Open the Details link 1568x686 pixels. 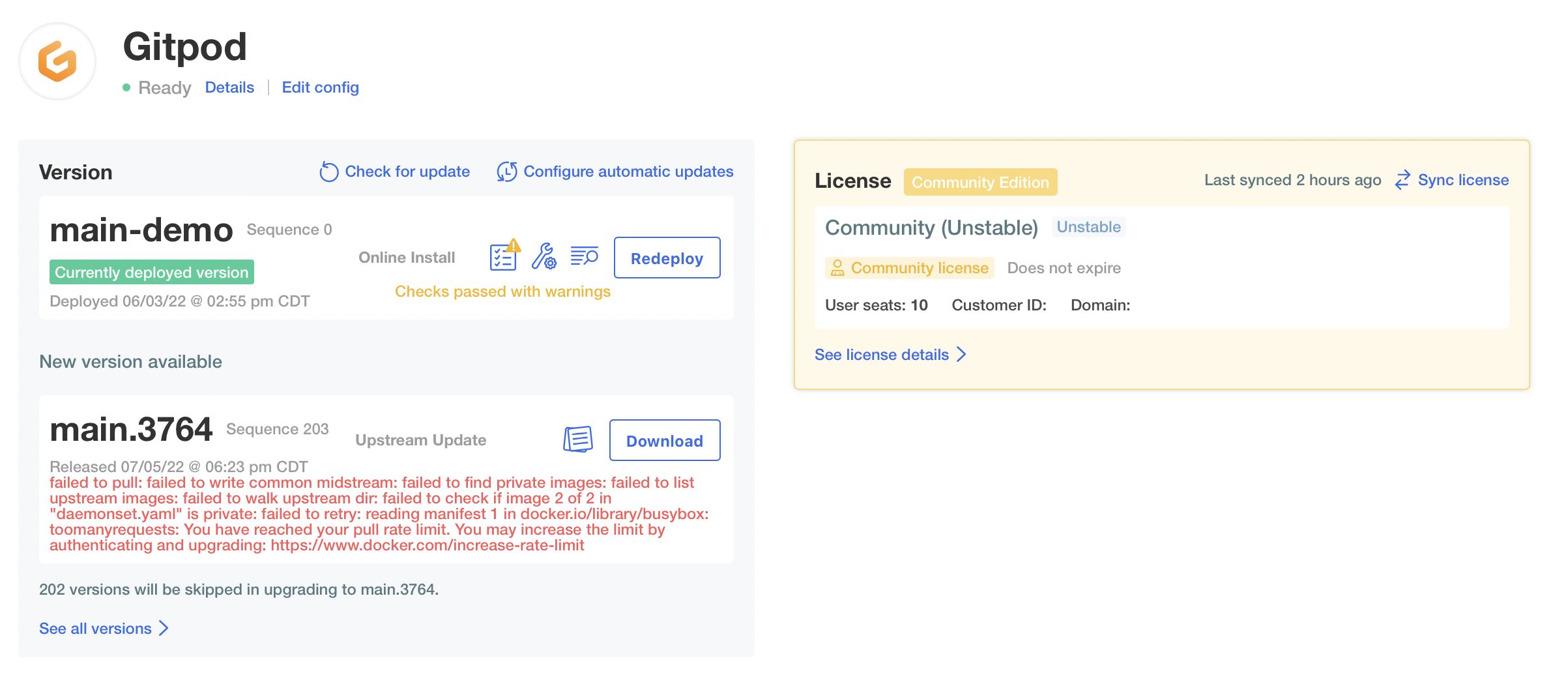point(229,87)
